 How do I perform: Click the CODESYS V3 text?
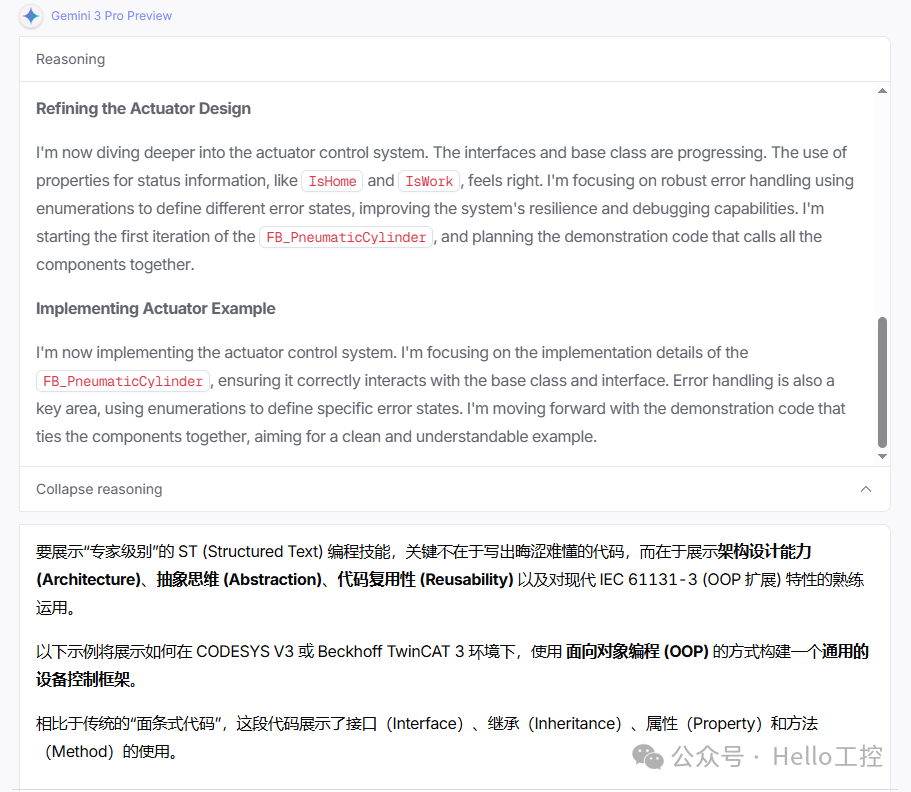point(245,652)
